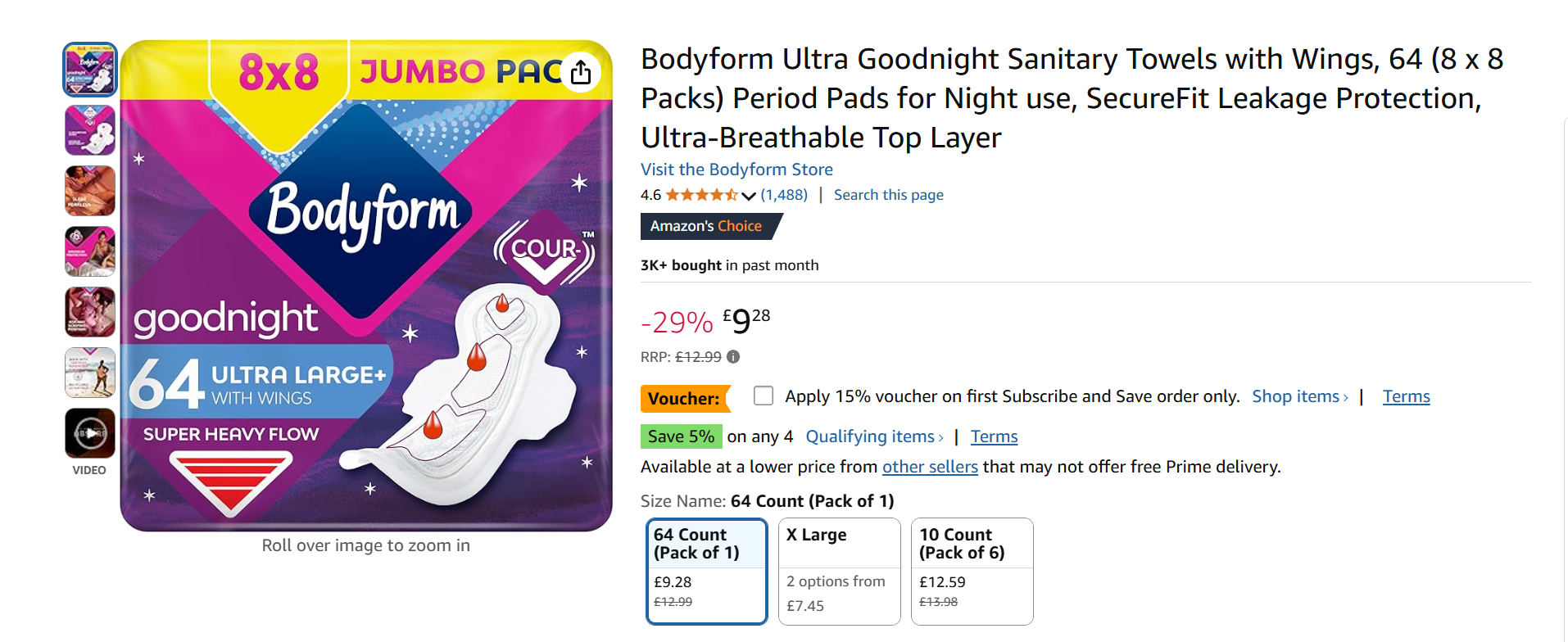Select the third product thumbnail
This screenshot has width=1568, height=642.
point(90,191)
